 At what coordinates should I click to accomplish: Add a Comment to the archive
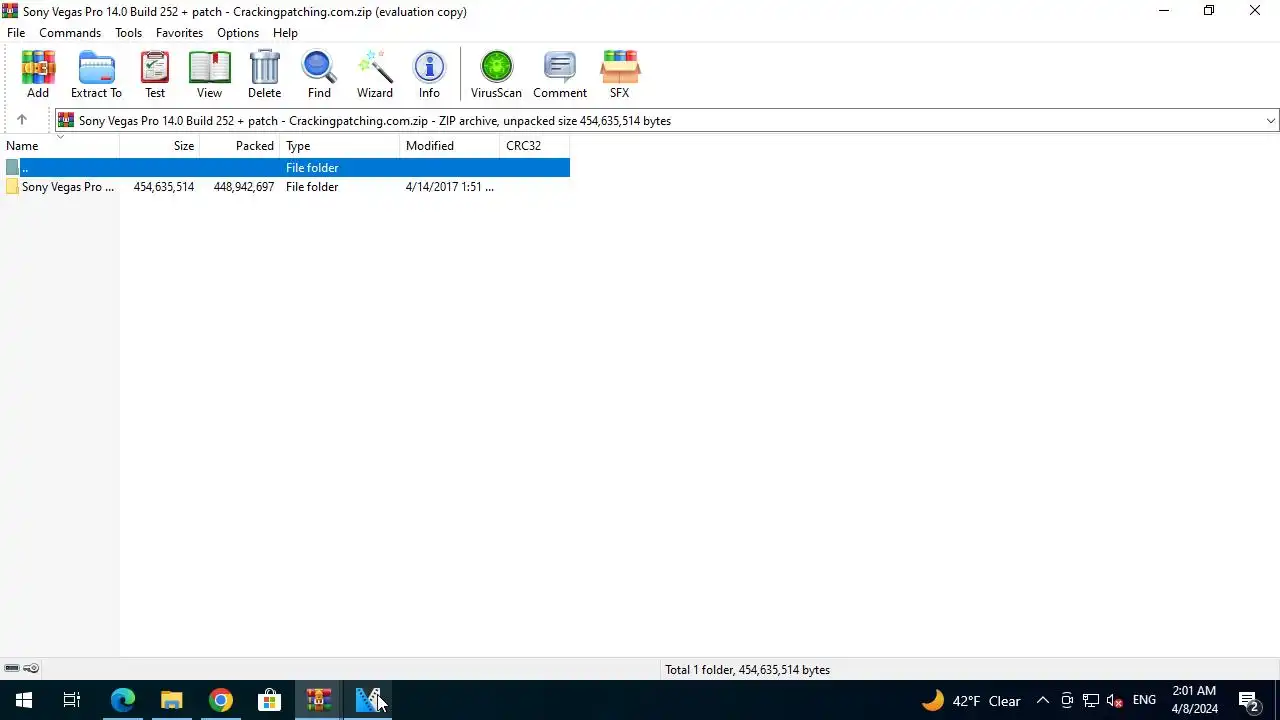[560, 74]
